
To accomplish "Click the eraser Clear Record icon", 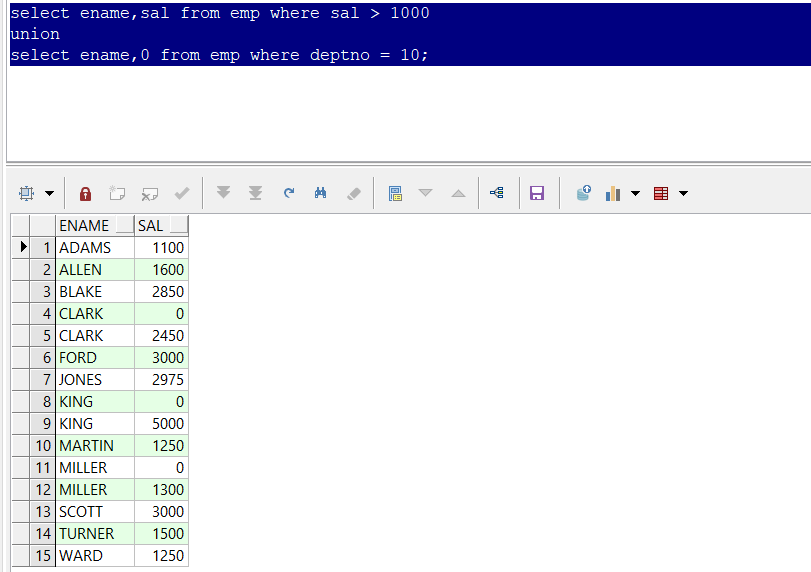I will [x=354, y=193].
